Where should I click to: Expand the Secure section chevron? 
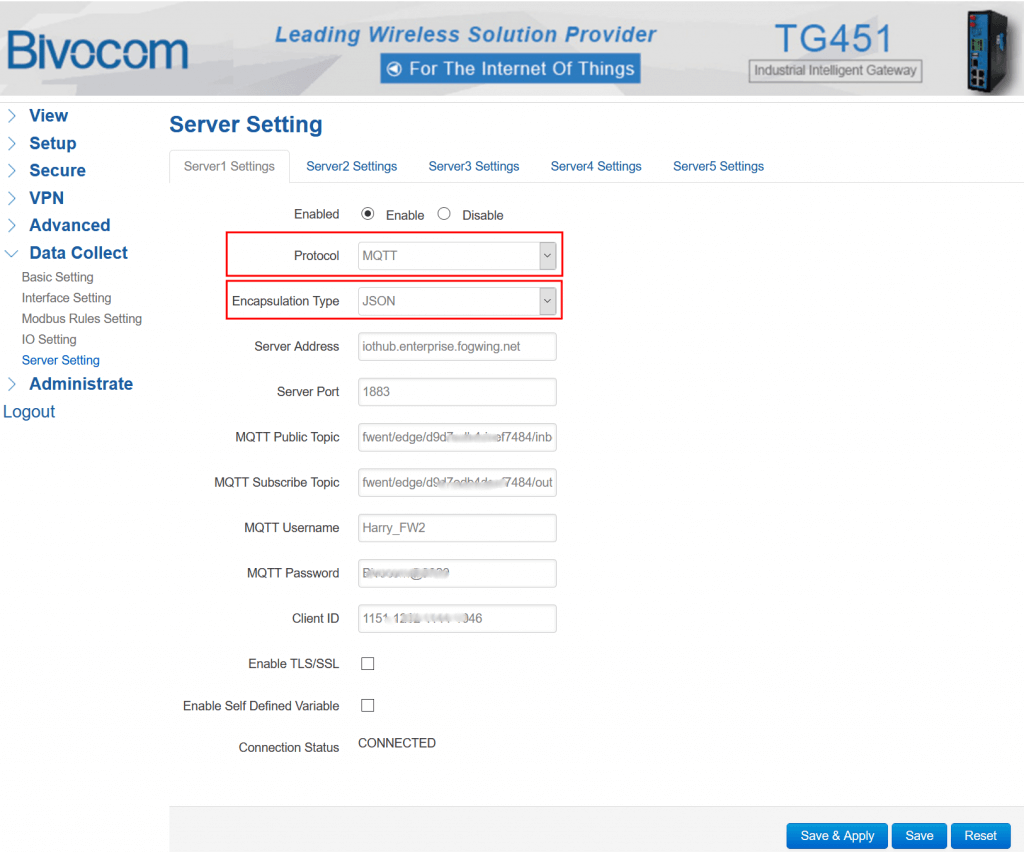pyautogui.click(x=13, y=170)
